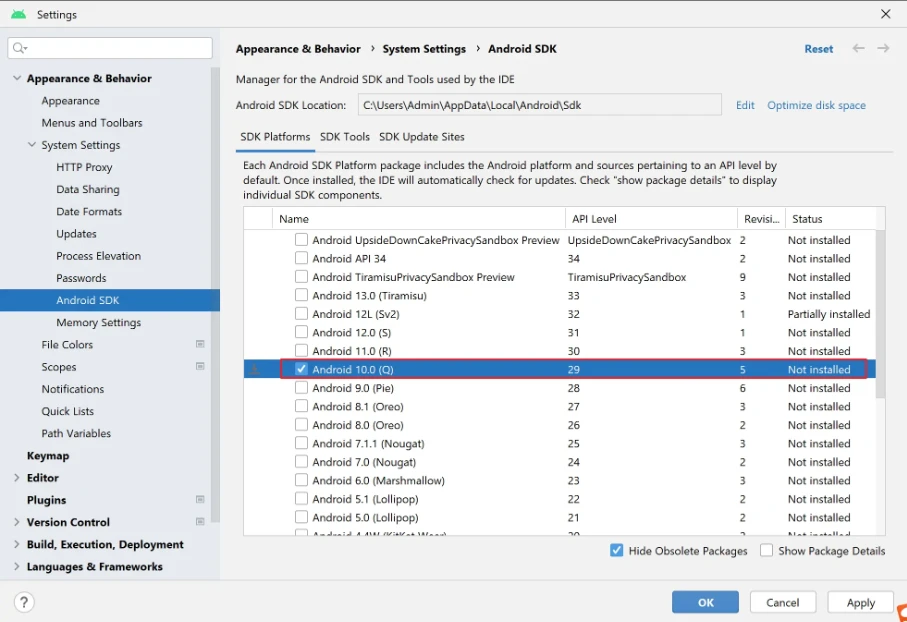This screenshot has height=622, width=907.
Task: Expand the Editor settings section
Action: (17, 478)
